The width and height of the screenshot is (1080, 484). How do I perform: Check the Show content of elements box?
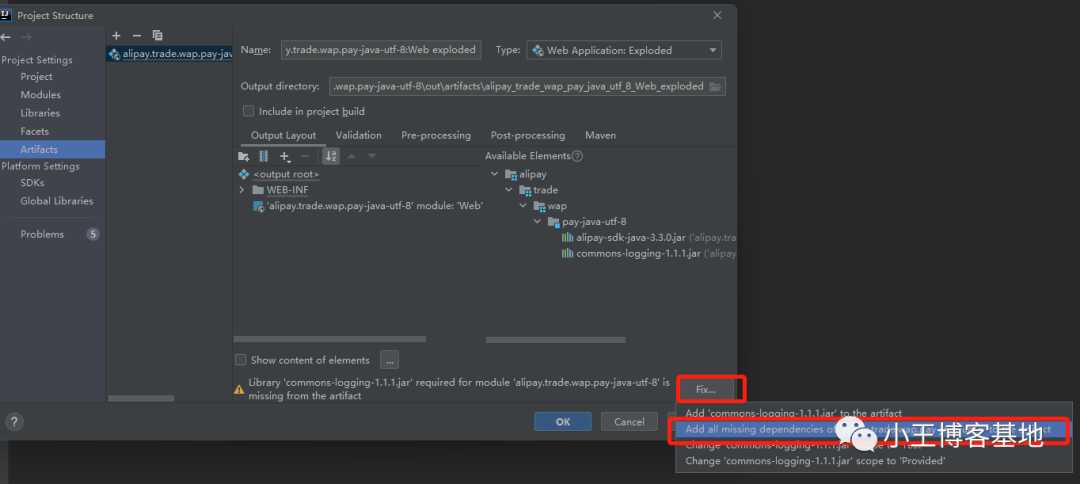tap(240, 360)
